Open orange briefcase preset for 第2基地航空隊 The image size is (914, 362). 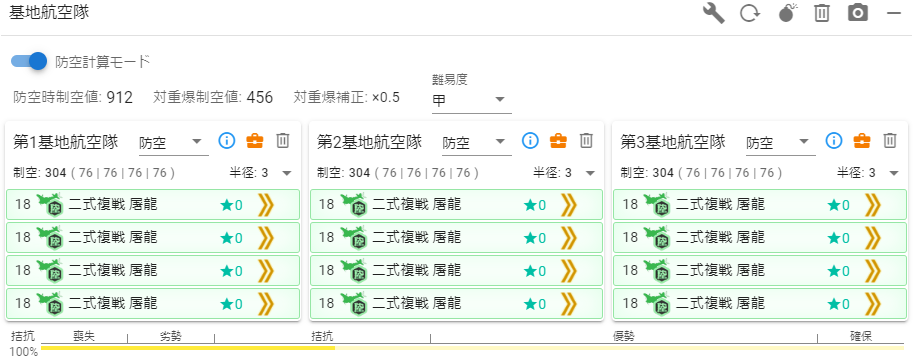point(558,140)
